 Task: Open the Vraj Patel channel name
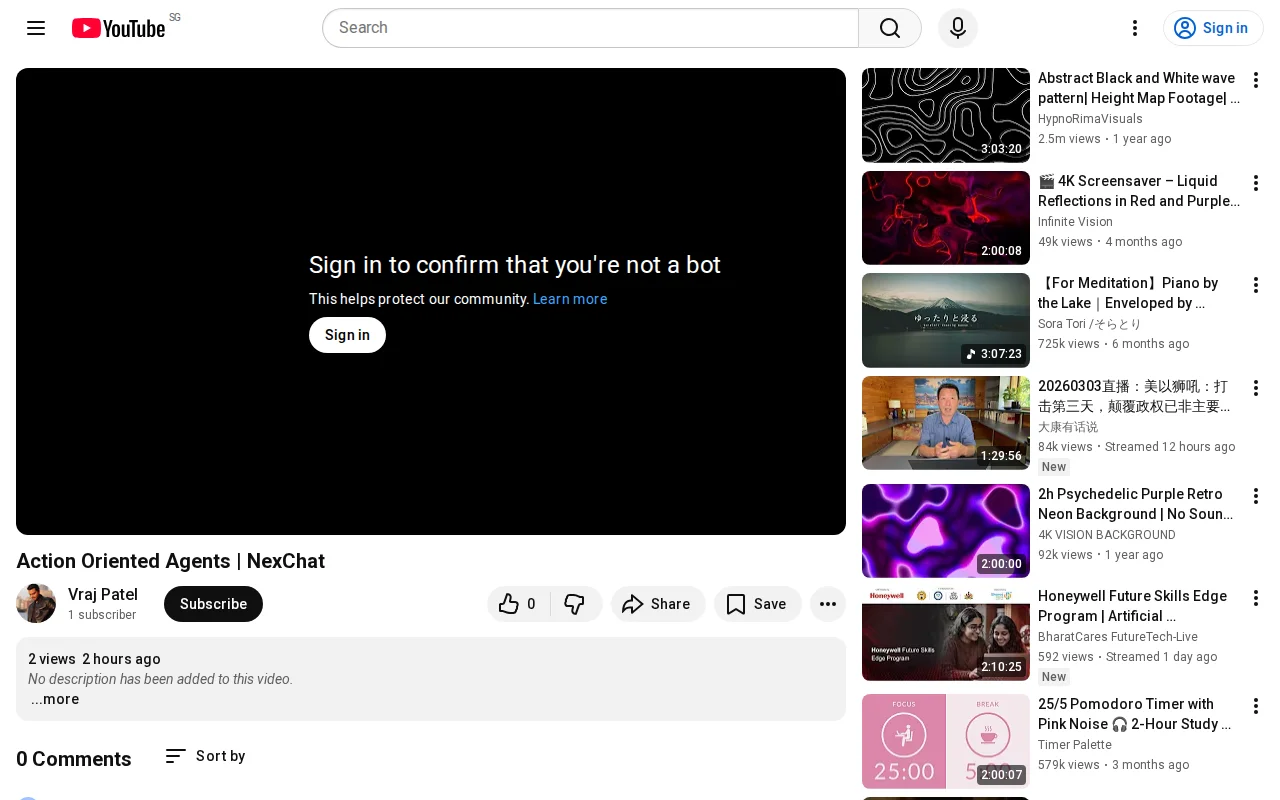click(103, 595)
